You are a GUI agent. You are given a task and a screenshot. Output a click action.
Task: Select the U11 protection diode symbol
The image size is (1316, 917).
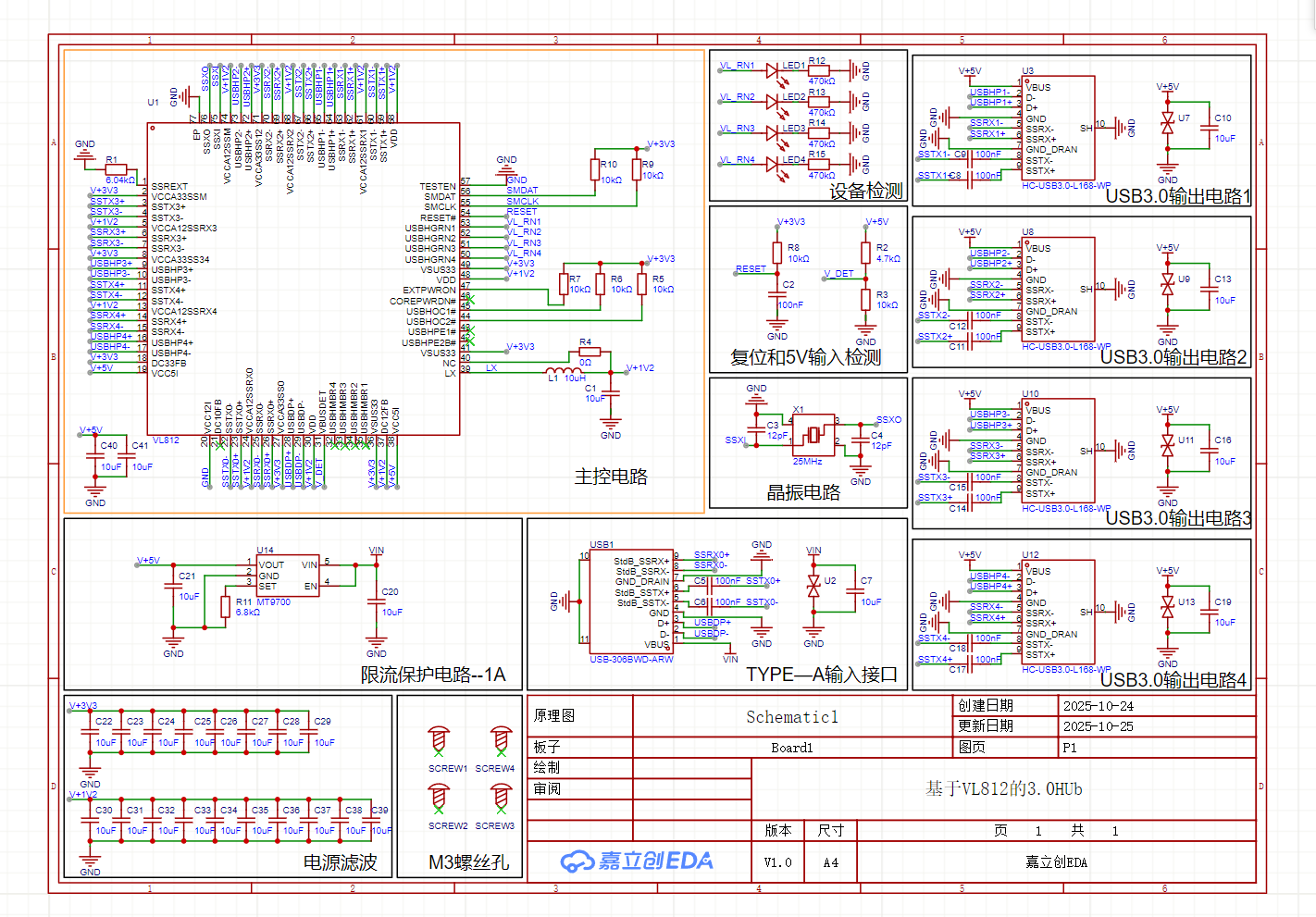(x=1167, y=446)
